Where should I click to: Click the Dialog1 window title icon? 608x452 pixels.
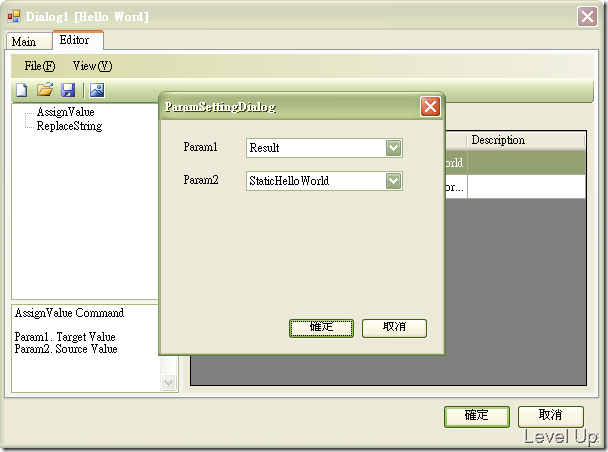tap(14, 16)
